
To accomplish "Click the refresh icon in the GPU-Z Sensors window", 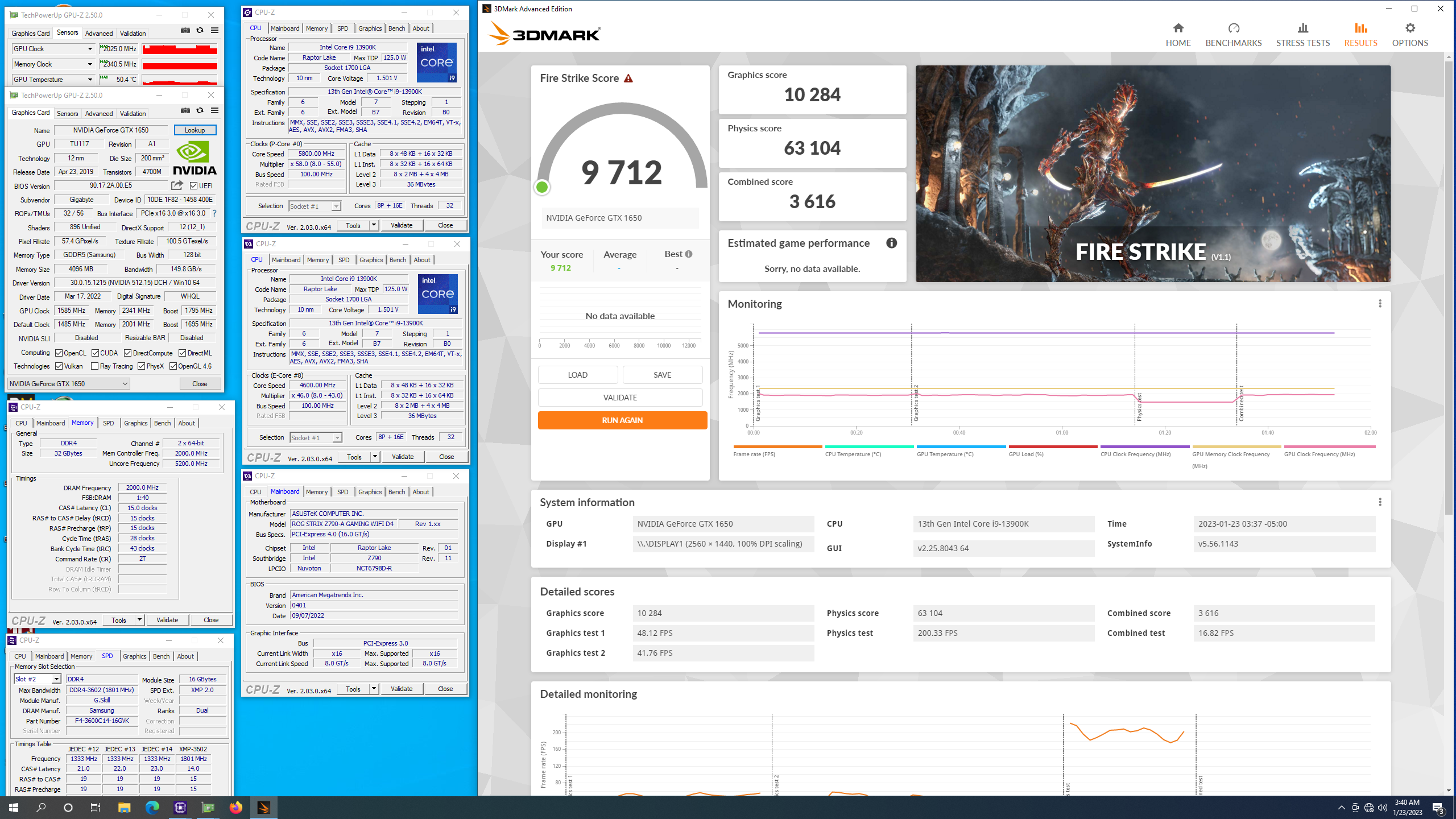I will (200, 30).
